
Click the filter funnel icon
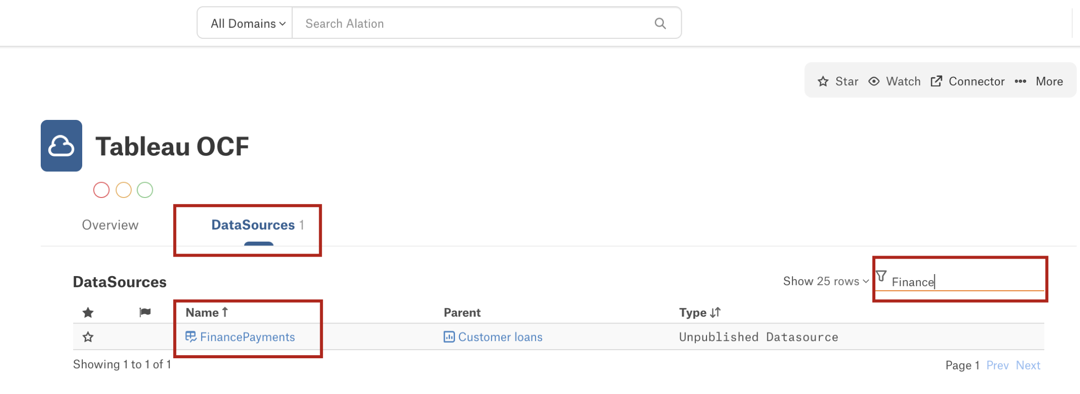881,276
